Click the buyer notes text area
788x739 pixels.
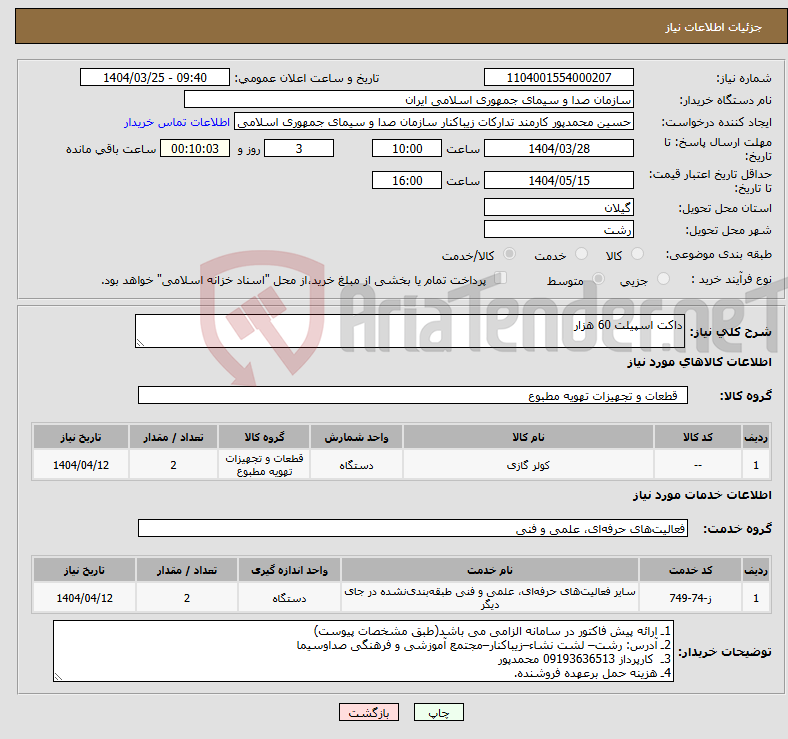(x=363, y=651)
